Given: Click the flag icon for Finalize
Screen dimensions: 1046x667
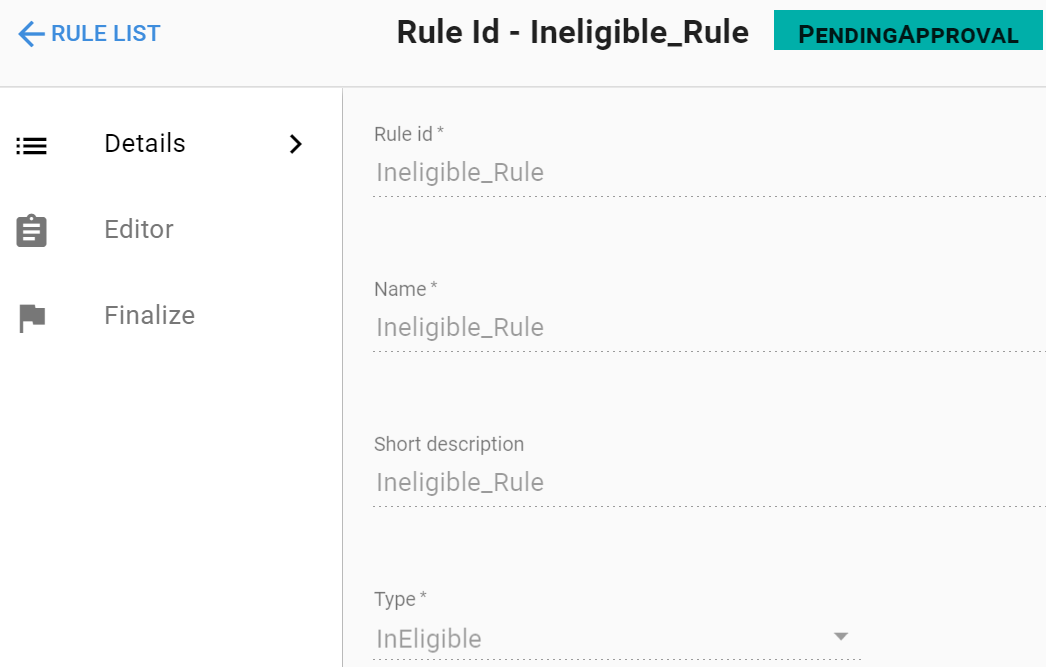Looking at the screenshot, I should (x=32, y=318).
